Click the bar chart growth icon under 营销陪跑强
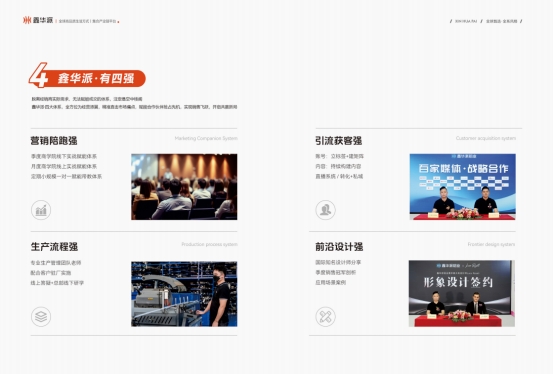This screenshot has height=374, width=553. pos(41,210)
